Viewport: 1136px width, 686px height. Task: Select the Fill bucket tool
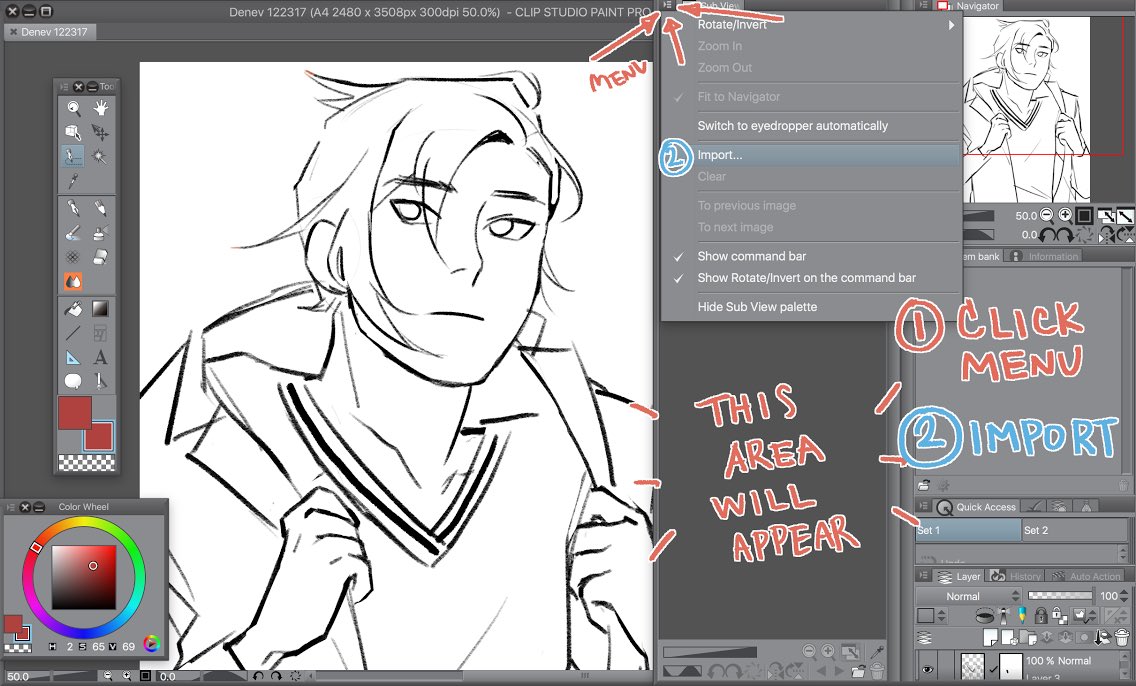point(73,309)
